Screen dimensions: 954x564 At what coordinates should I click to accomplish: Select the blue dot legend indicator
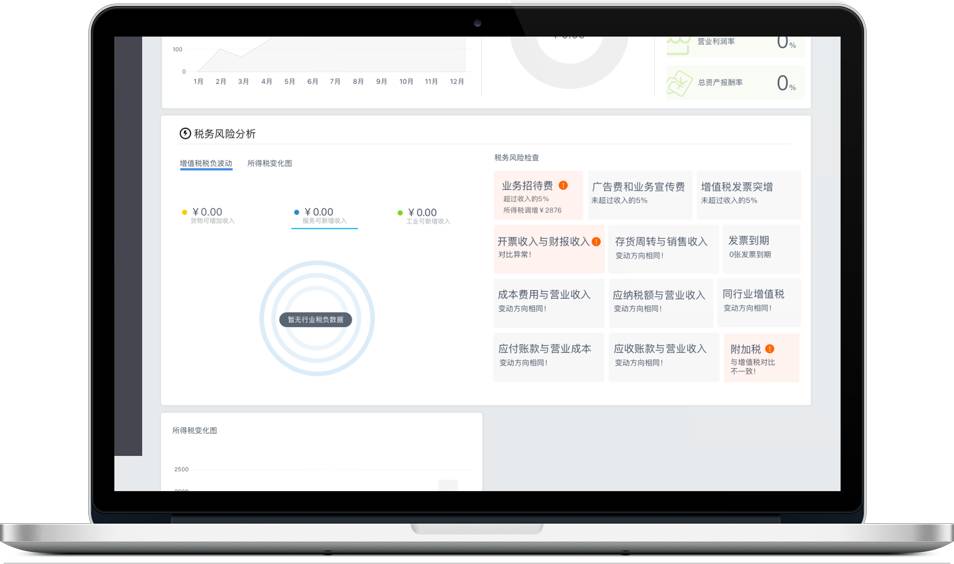(x=297, y=212)
